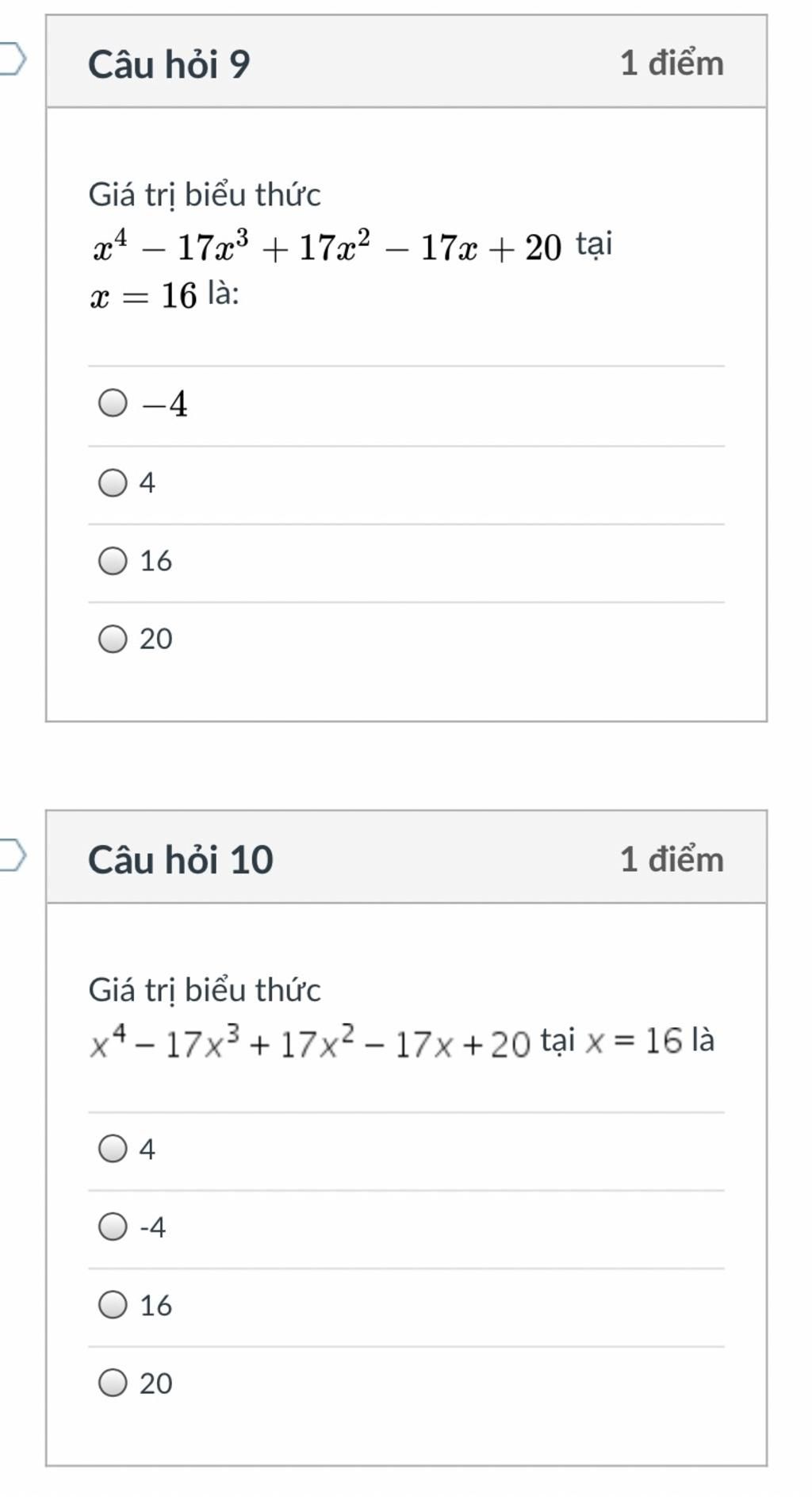812x1497 pixels.
Task: Select radio option -4 in Câu hỏi 10
Action: [x=113, y=1226]
